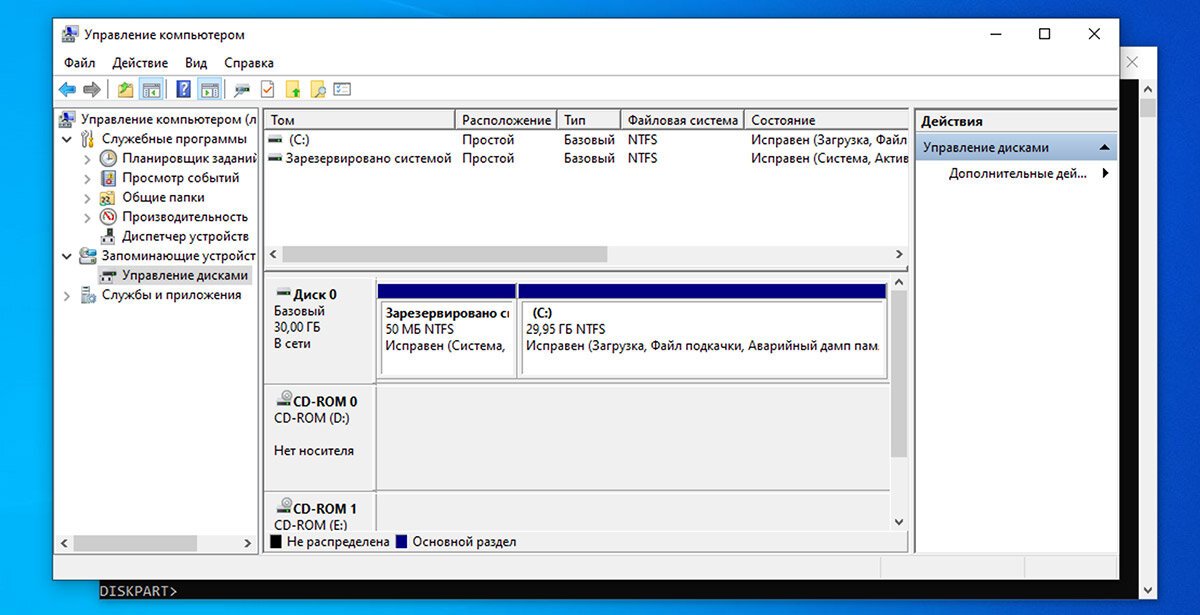Click drive icon beside Зарезервировано системой row
Viewport: 1200px width, 615px height.
[x=275, y=158]
